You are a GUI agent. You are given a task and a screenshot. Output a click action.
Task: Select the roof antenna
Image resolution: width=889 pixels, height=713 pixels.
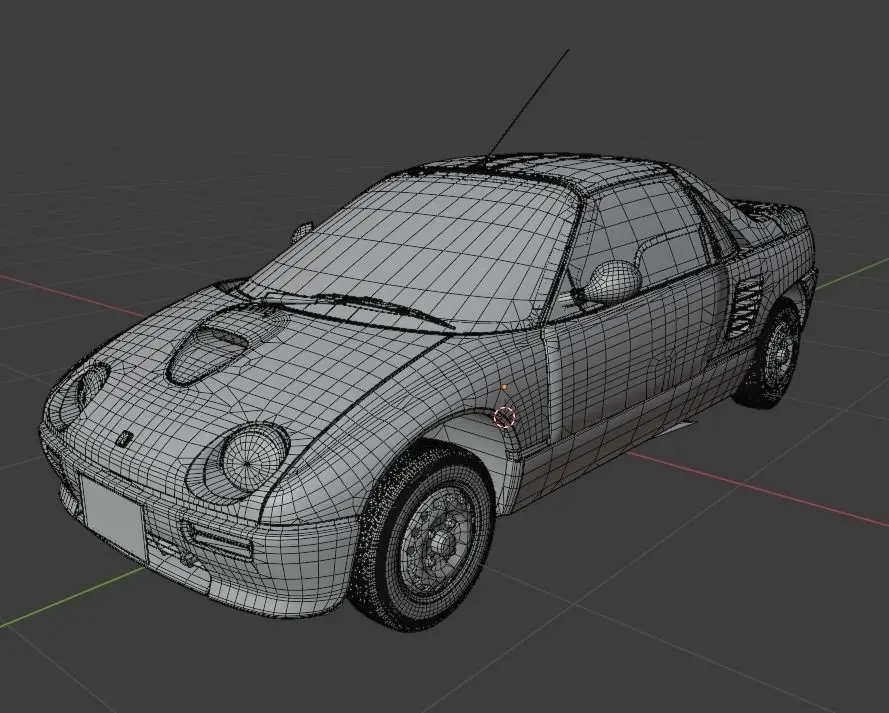(528, 103)
